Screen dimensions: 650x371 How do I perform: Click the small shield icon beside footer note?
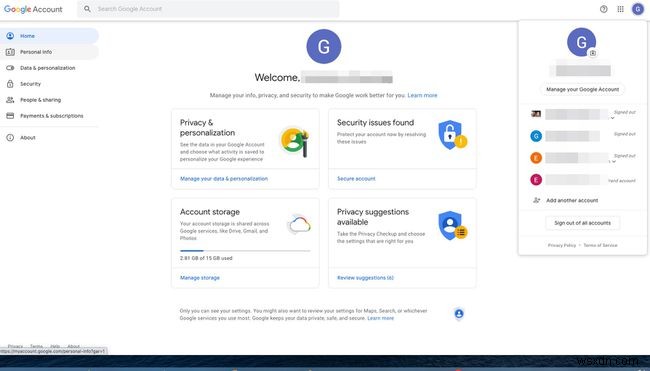[x=459, y=314]
